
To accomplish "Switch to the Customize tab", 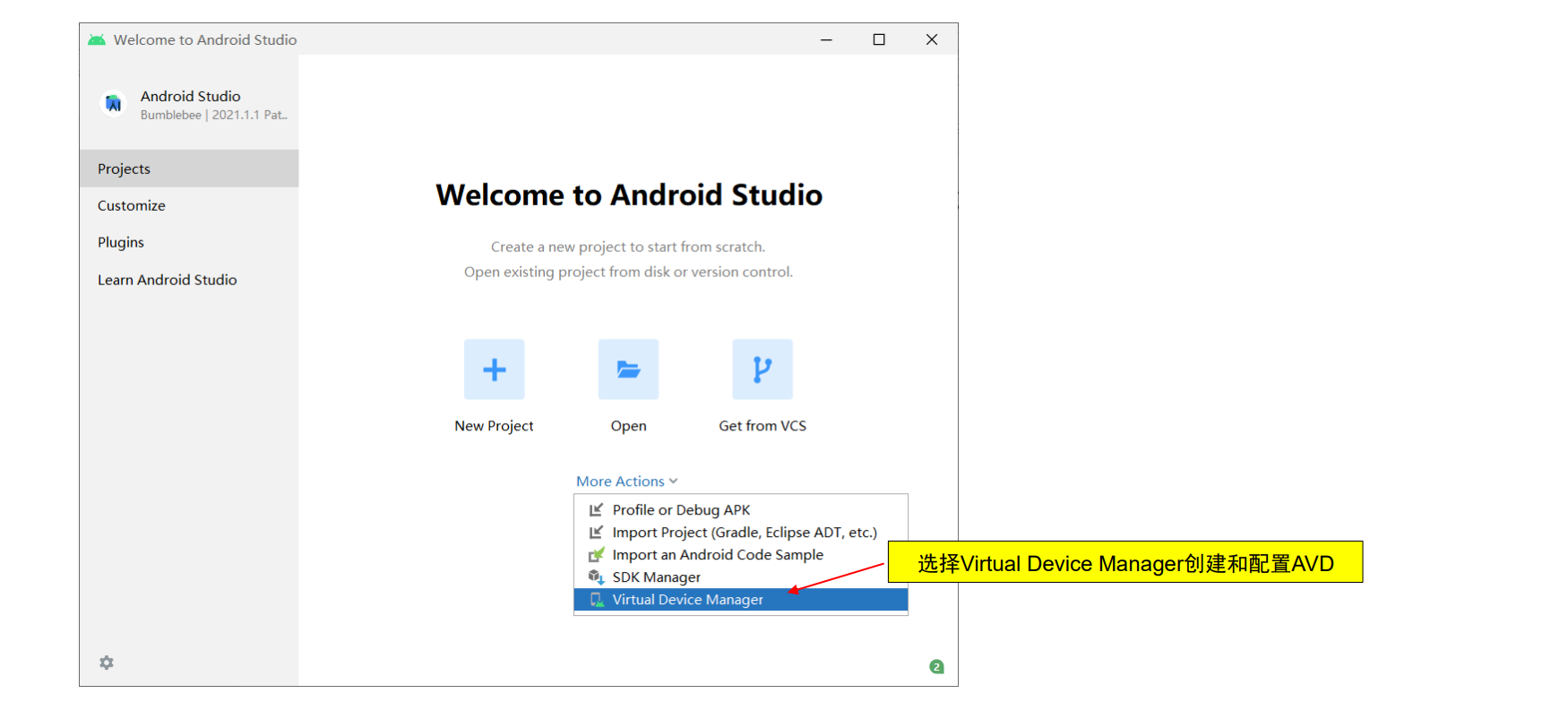I will pyautogui.click(x=189, y=205).
